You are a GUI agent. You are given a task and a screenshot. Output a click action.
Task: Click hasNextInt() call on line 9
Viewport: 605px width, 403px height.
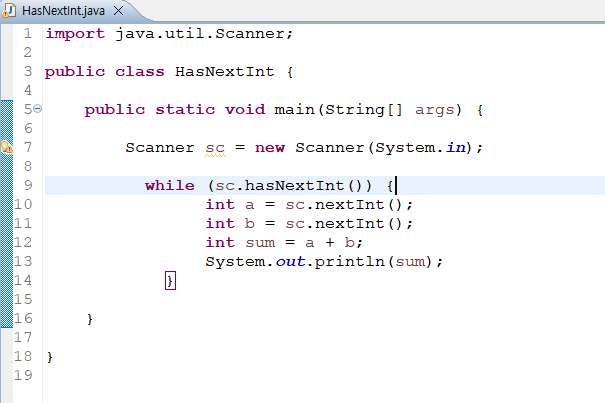(308, 186)
